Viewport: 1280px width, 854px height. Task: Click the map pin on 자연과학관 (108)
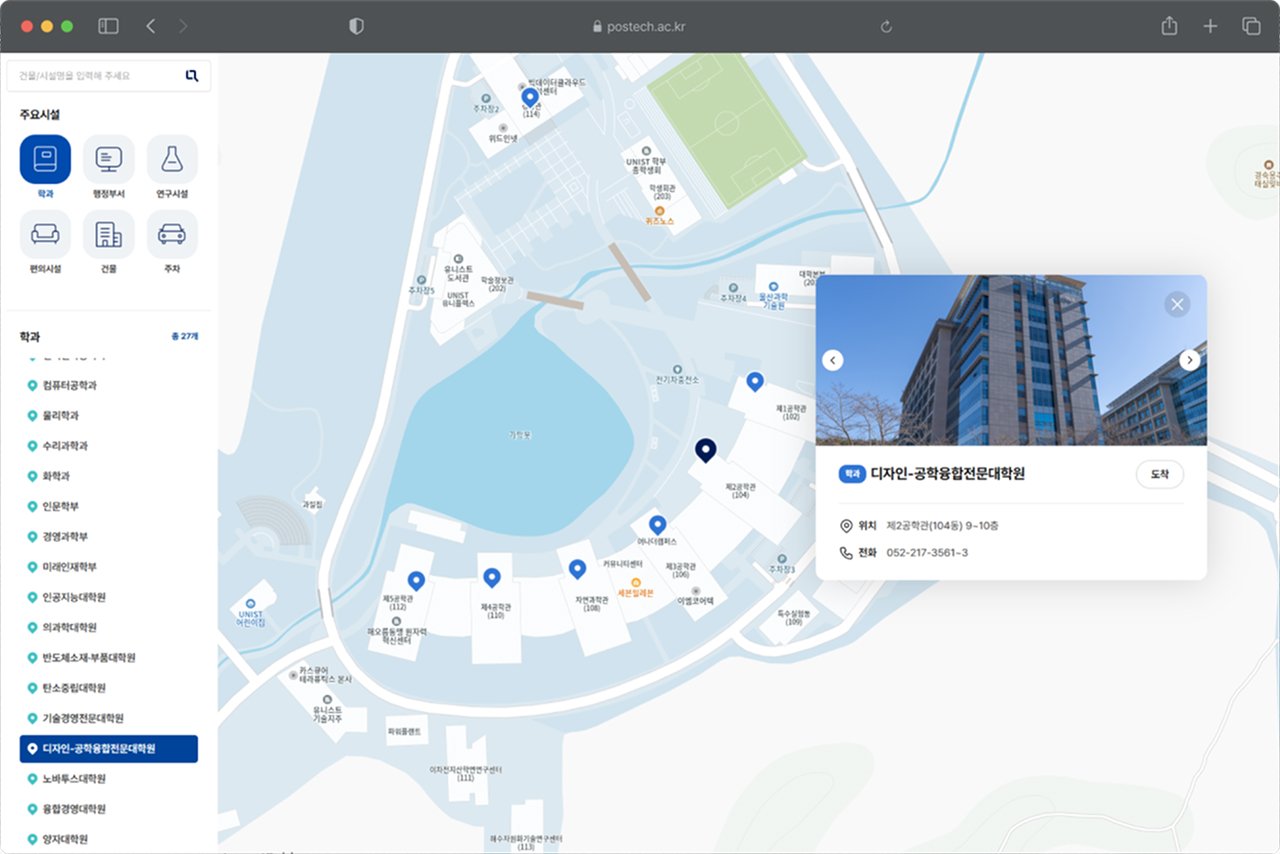tap(577, 570)
